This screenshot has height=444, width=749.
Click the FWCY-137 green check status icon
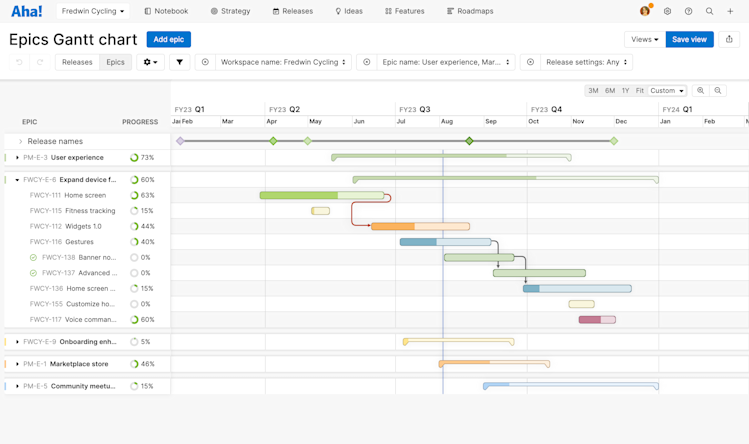click(x=33, y=273)
